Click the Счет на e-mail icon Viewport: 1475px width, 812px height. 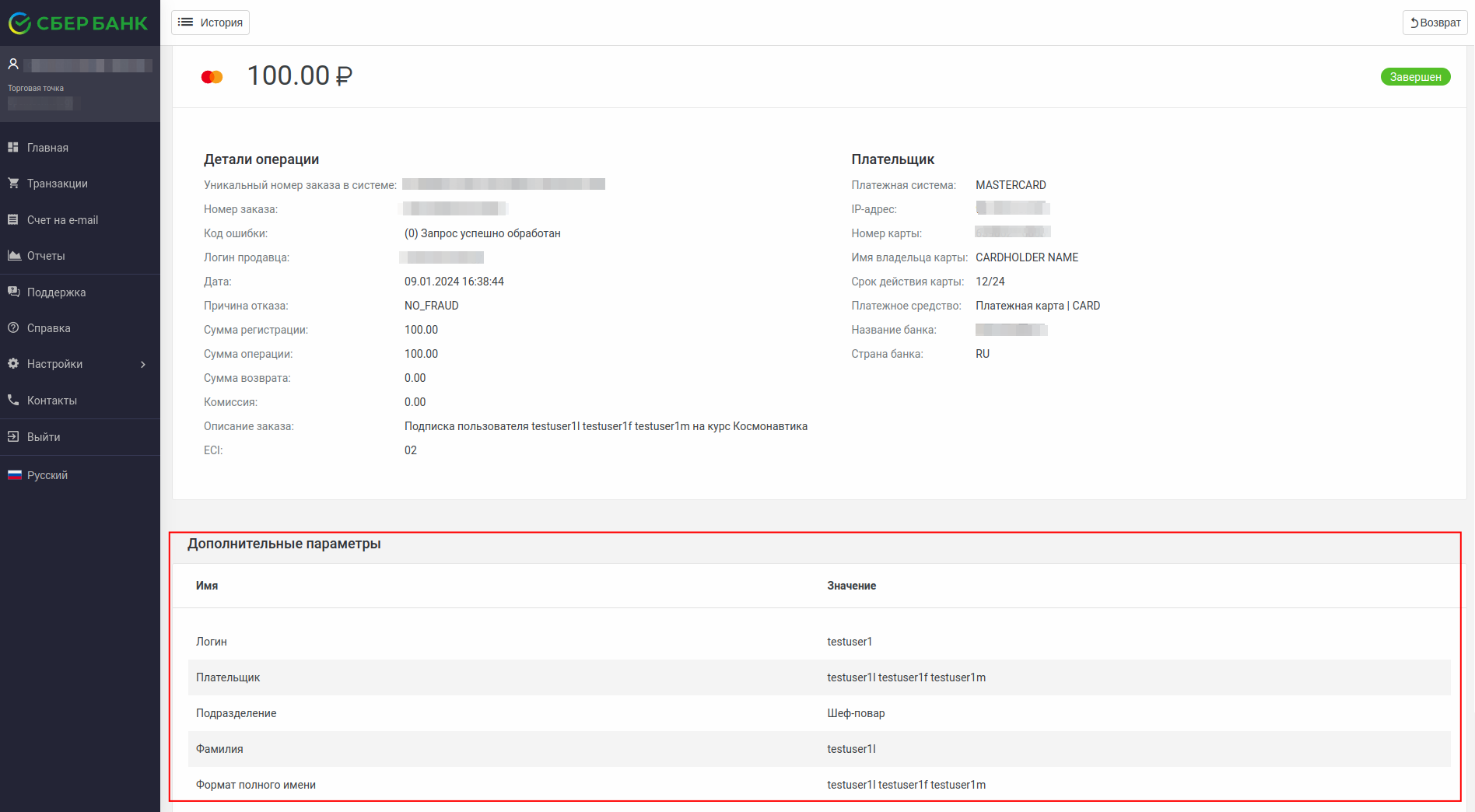[x=13, y=219]
